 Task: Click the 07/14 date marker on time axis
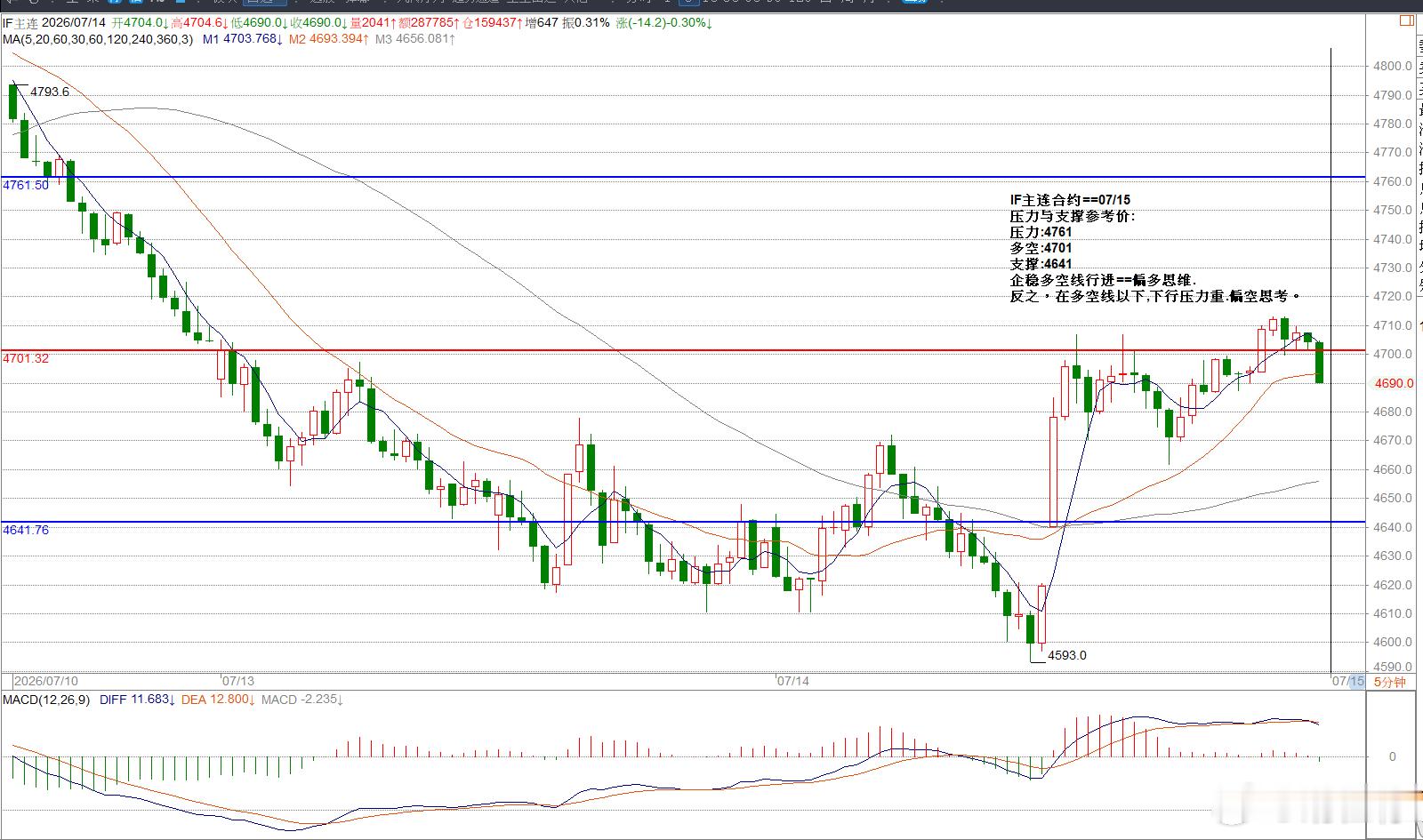coord(792,681)
